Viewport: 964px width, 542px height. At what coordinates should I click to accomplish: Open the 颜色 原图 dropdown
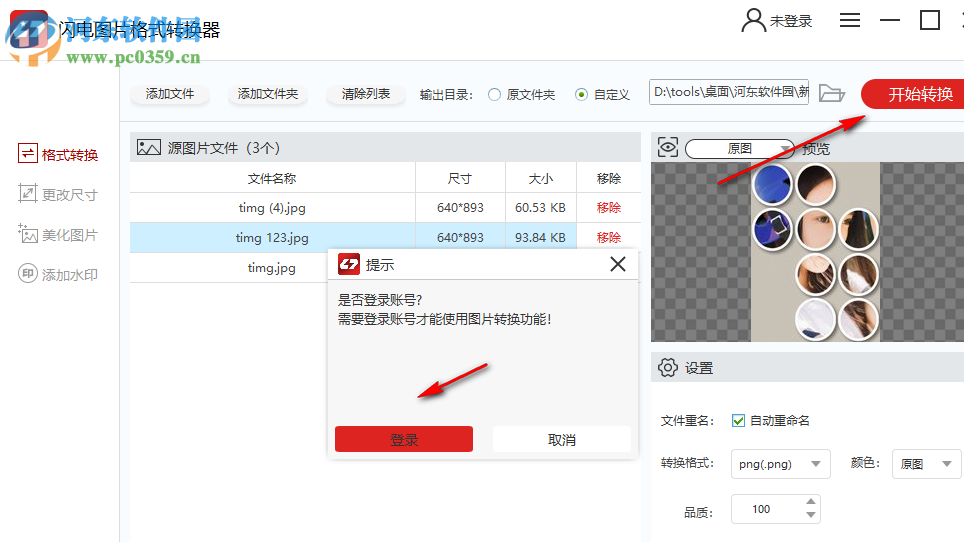pos(927,464)
